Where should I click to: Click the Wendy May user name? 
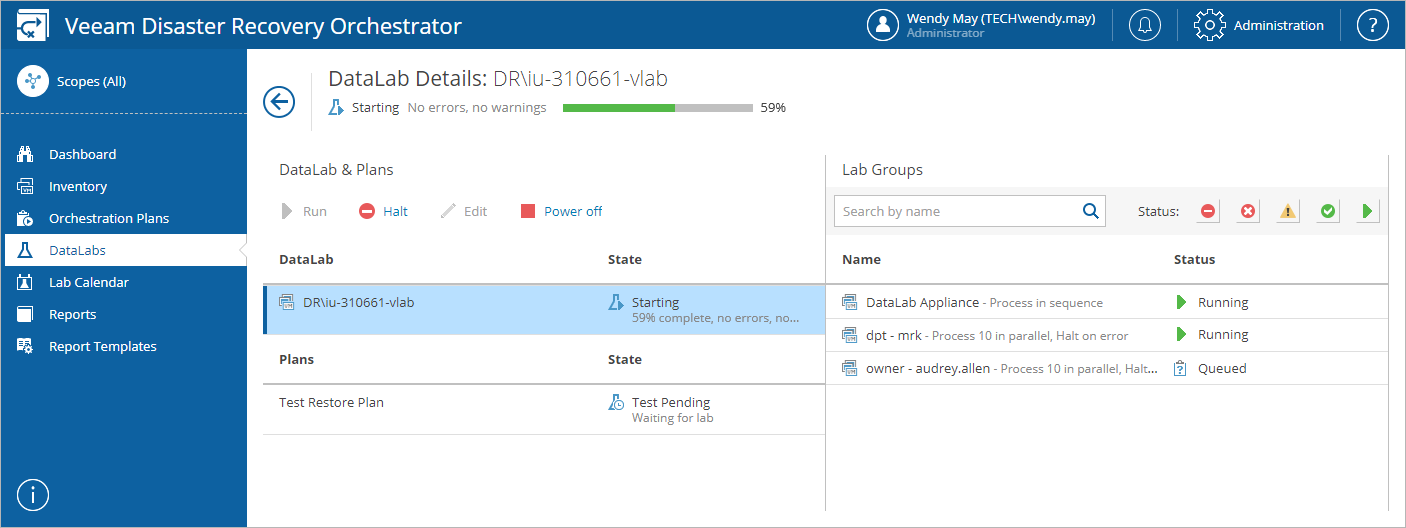(1001, 19)
